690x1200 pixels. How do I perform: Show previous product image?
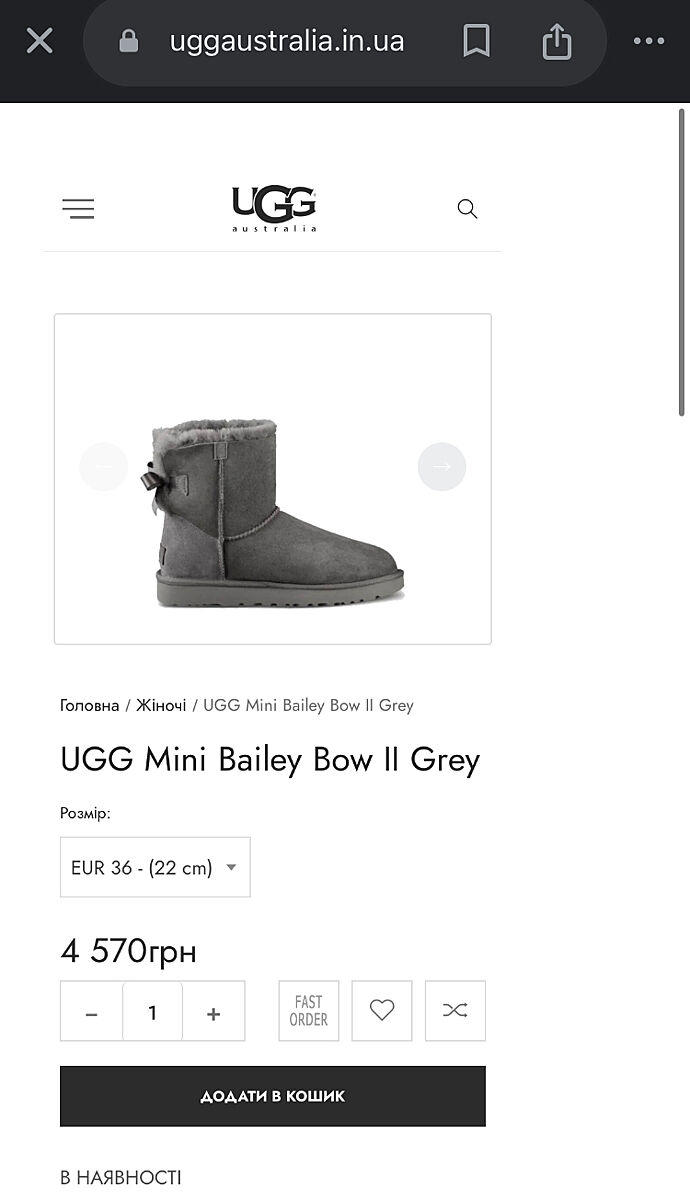(x=104, y=466)
